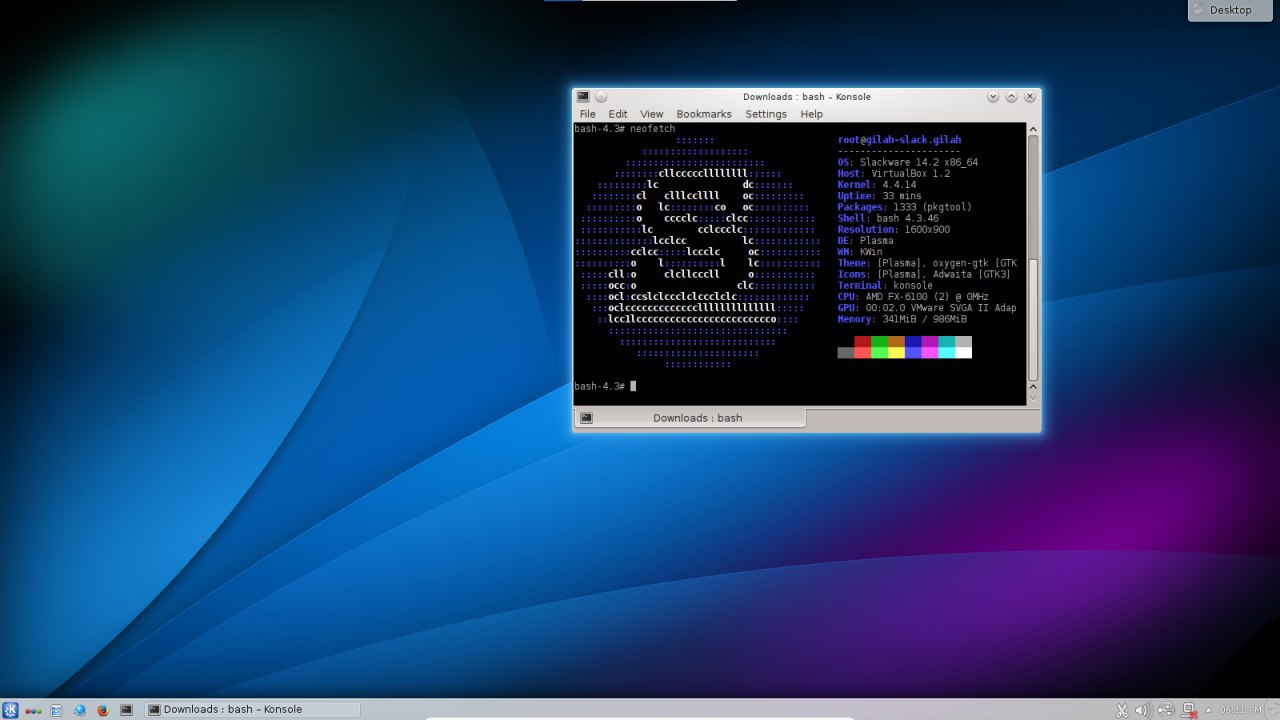Minimize the Konsole window
Viewport: 1280px width, 720px height.
click(x=993, y=97)
